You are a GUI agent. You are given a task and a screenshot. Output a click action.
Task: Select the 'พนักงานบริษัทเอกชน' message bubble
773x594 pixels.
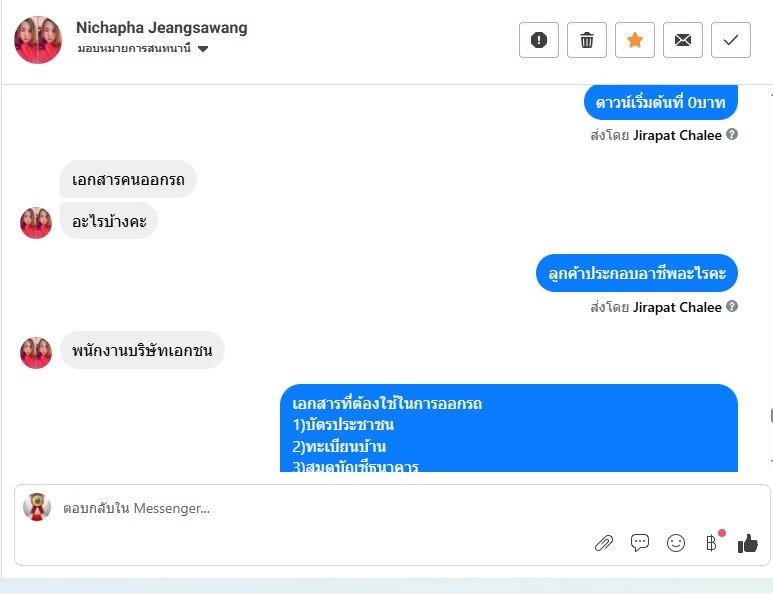pos(142,350)
